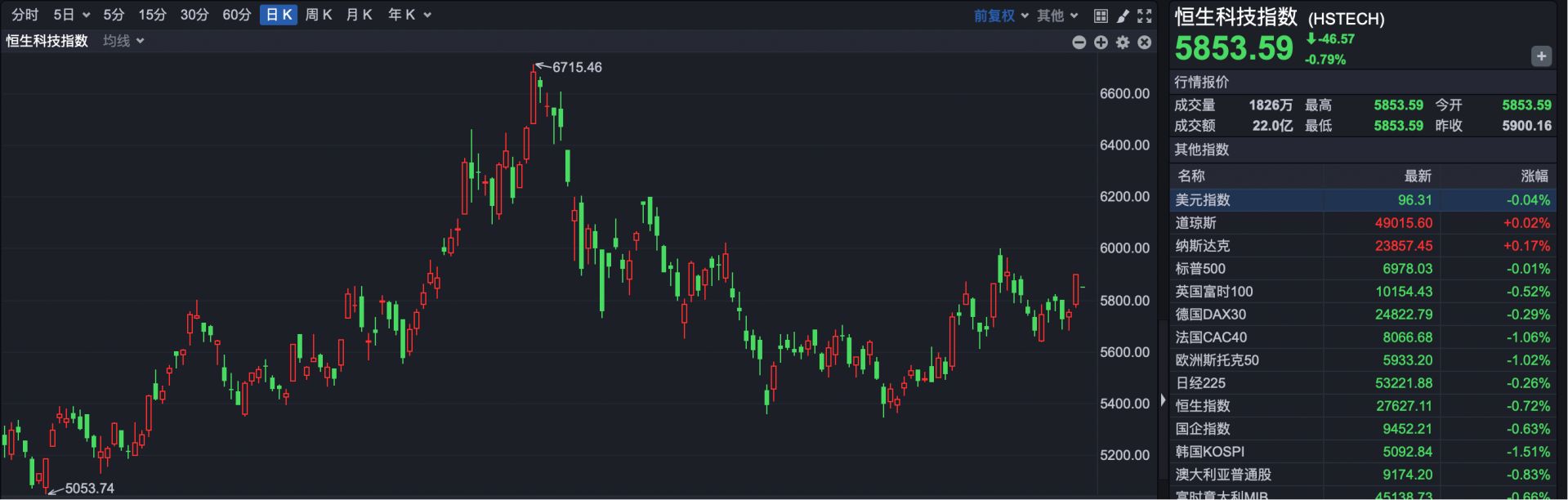Select the 60分 timeframe tab
1568x500 pixels.
pyautogui.click(x=236, y=15)
